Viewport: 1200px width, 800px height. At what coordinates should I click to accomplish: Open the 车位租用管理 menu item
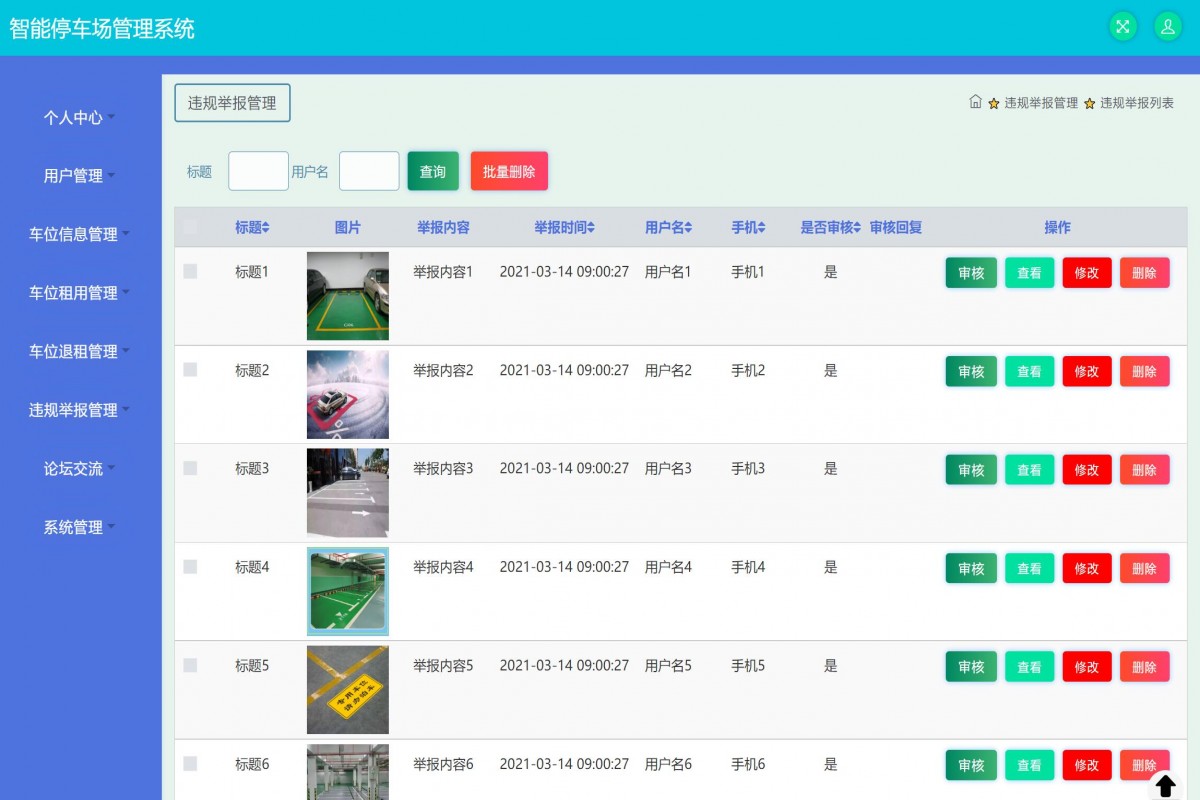[x=74, y=293]
